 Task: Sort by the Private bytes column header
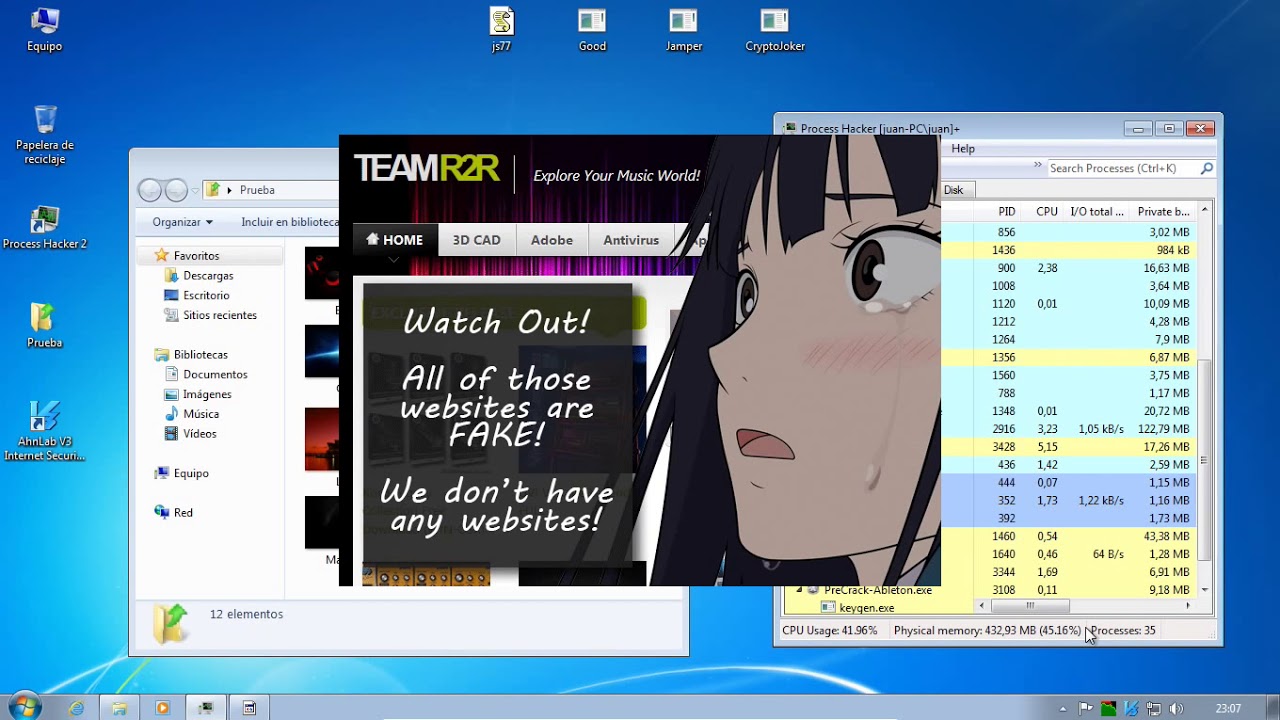[1163, 212]
